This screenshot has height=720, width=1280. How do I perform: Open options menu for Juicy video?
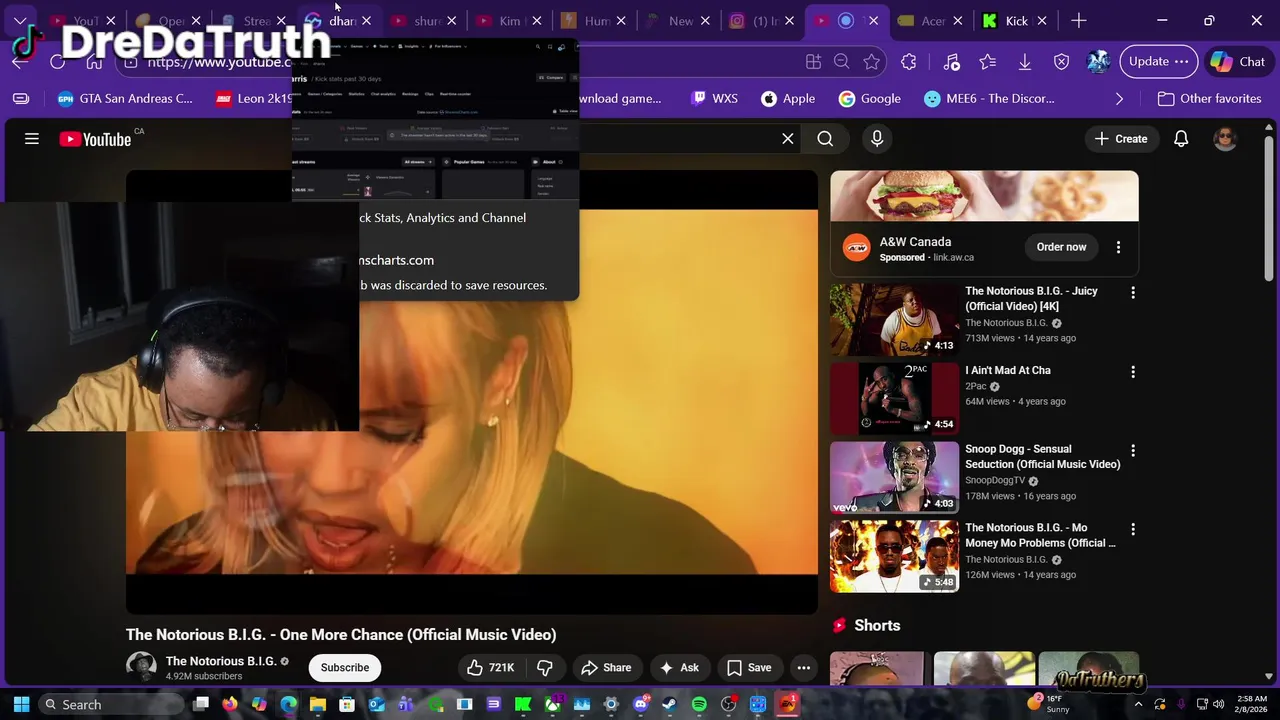tap(1133, 293)
